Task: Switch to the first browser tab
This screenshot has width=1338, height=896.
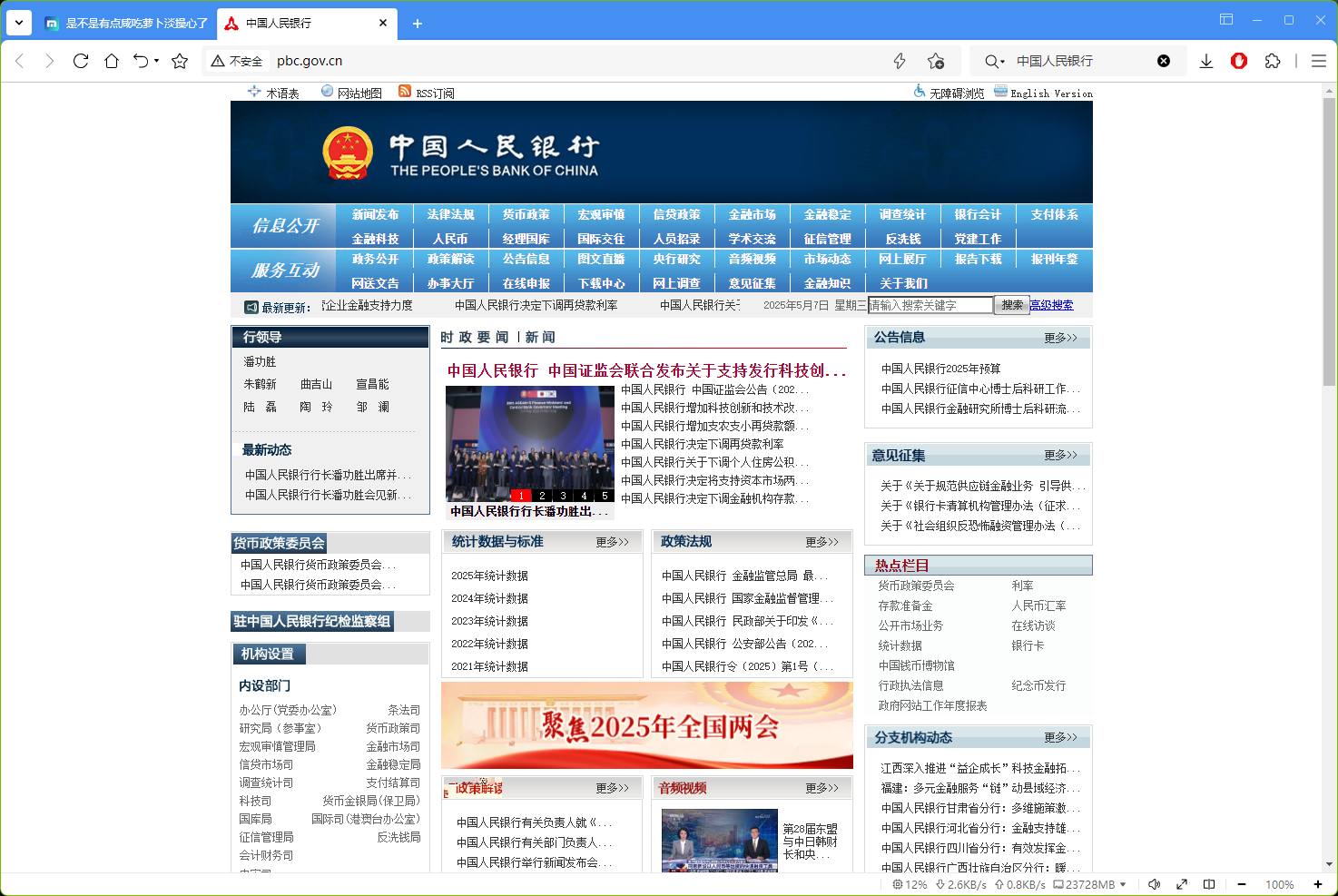Action: (x=126, y=24)
